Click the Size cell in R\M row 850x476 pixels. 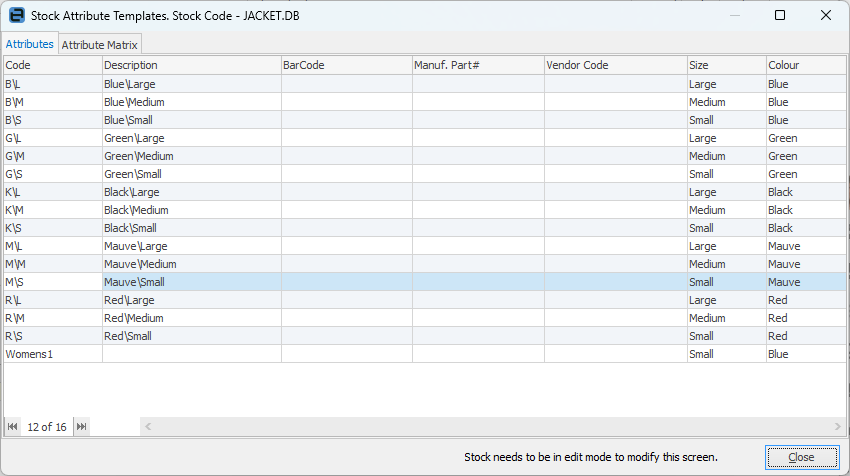(x=726, y=318)
